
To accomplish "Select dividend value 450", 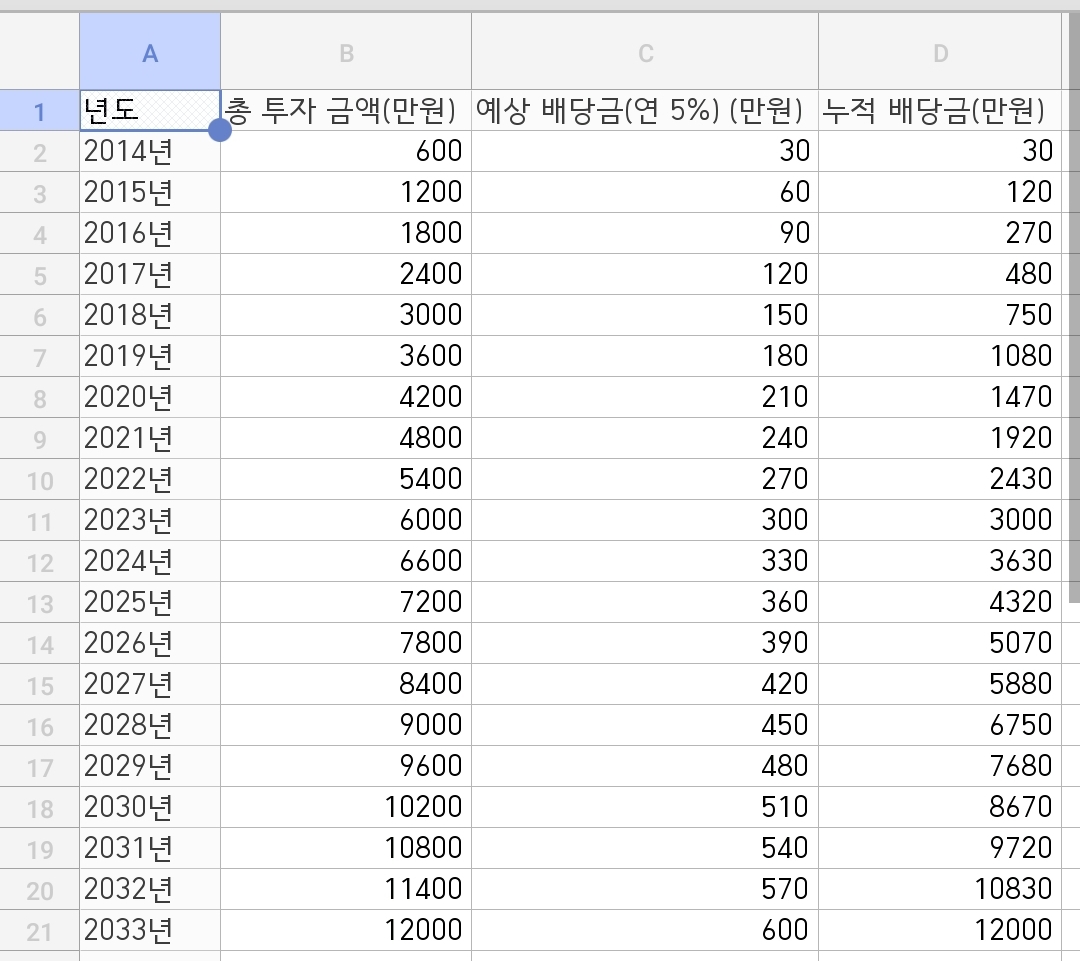I will point(645,725).
